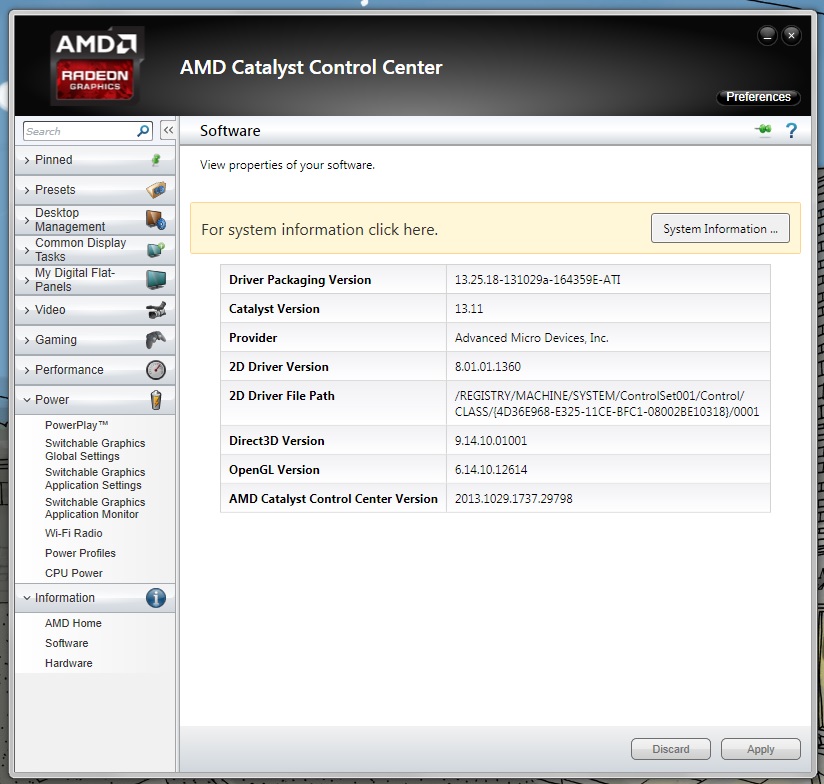Click the Discard button

pos(671,749)
